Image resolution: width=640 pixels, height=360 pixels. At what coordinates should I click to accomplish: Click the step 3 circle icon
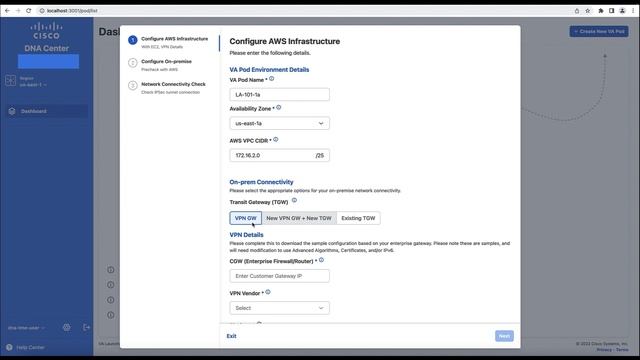coord(133,85)
